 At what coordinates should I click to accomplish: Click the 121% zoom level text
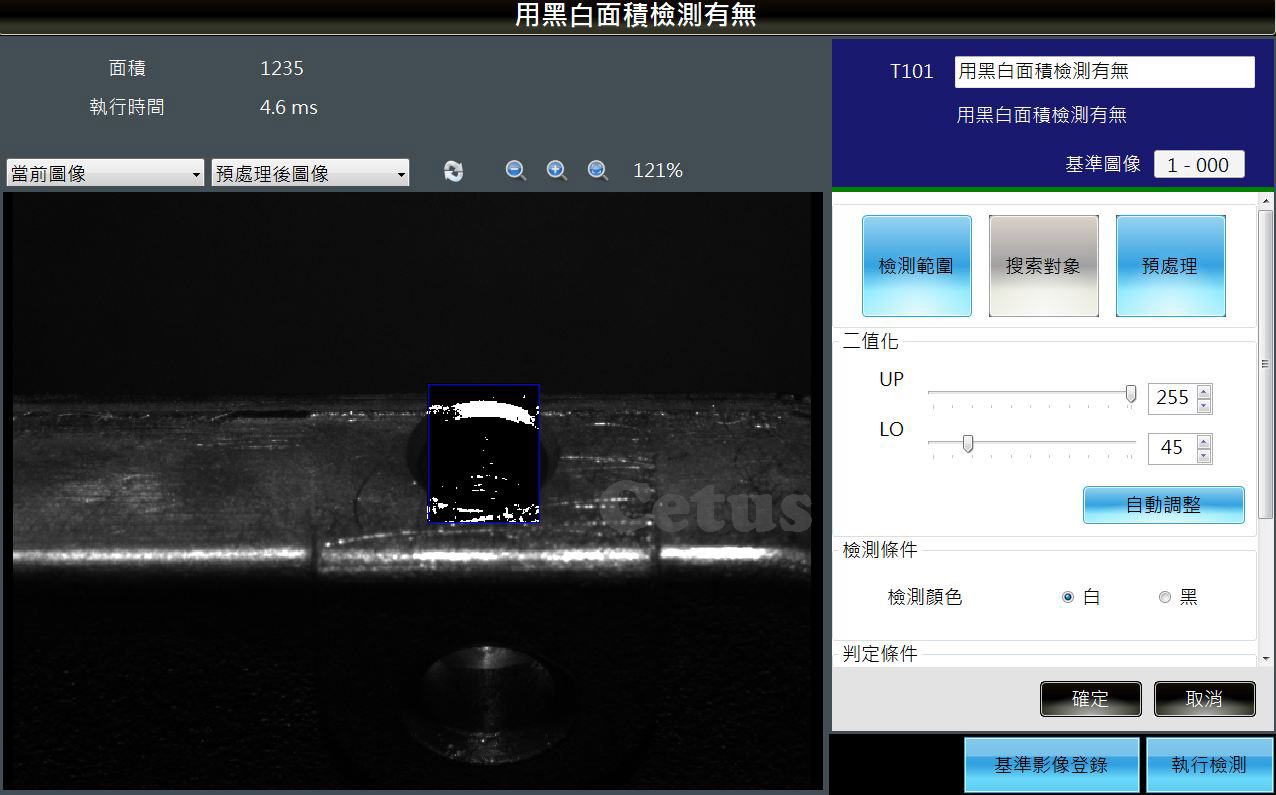tap(658, 171)
